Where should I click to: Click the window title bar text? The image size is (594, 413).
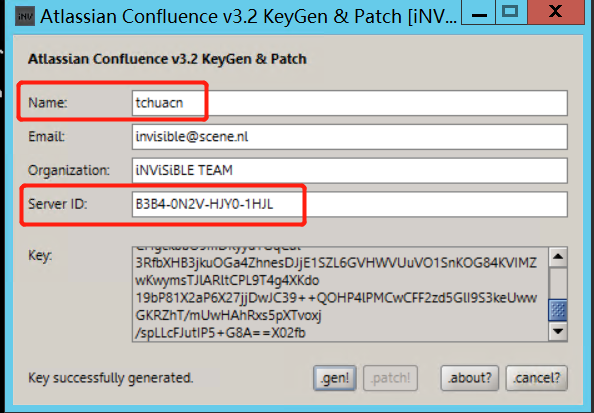pyautogui.click(x=249, y=17)
